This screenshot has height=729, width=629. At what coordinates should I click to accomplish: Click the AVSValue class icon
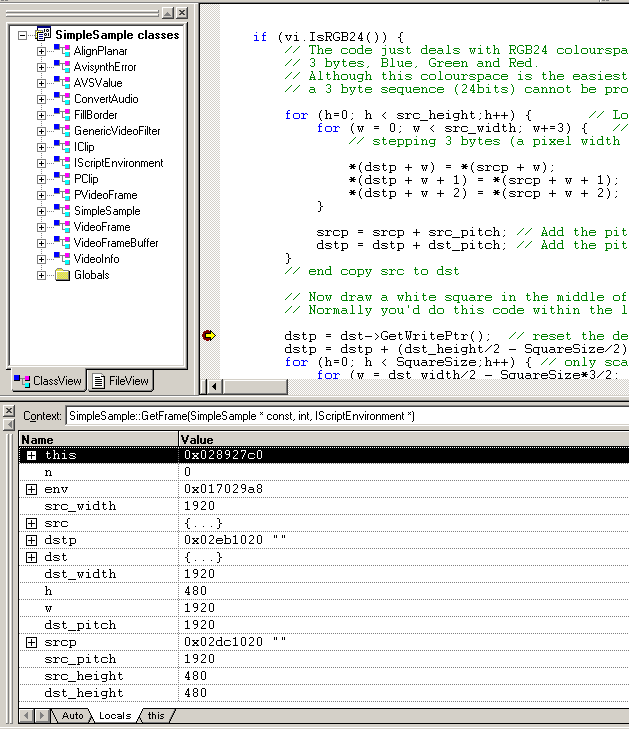(x=62, y=83)
